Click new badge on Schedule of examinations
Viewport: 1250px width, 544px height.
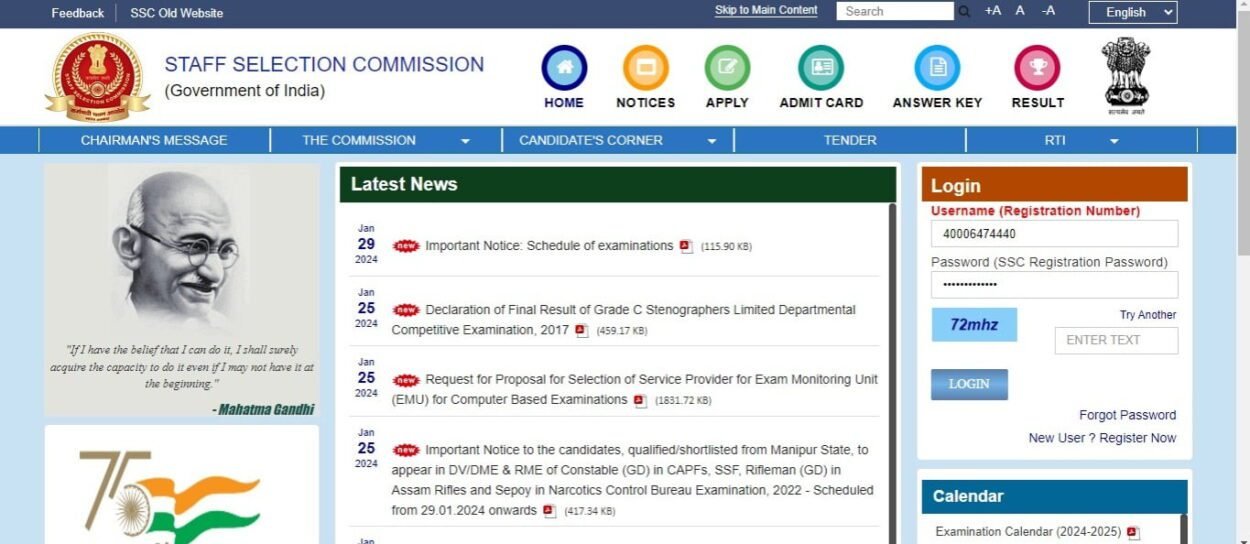pyautogui.click(x=406, y=246)
